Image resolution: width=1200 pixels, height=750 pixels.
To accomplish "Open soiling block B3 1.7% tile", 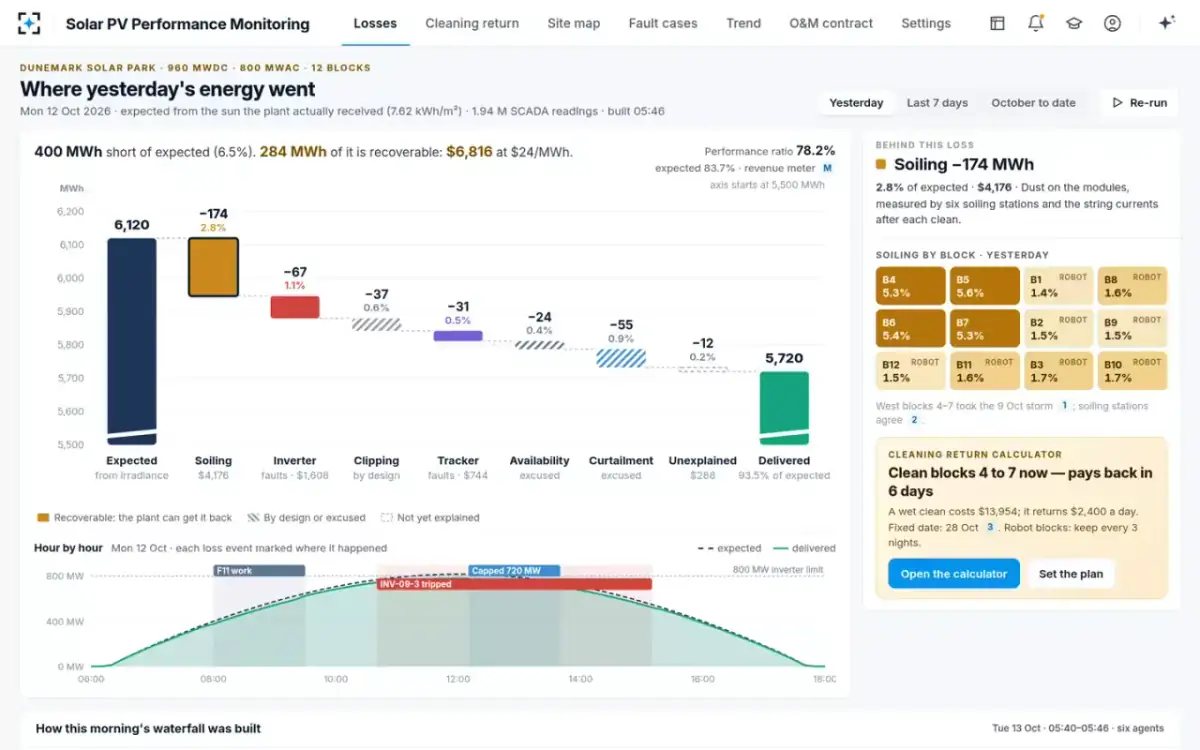I will [1058, 370].
